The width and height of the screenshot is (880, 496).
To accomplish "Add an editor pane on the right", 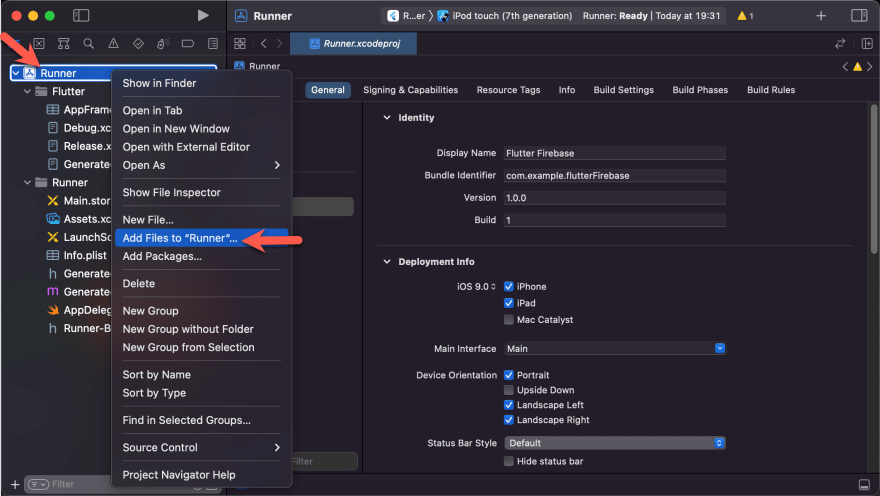I will 867,43.
